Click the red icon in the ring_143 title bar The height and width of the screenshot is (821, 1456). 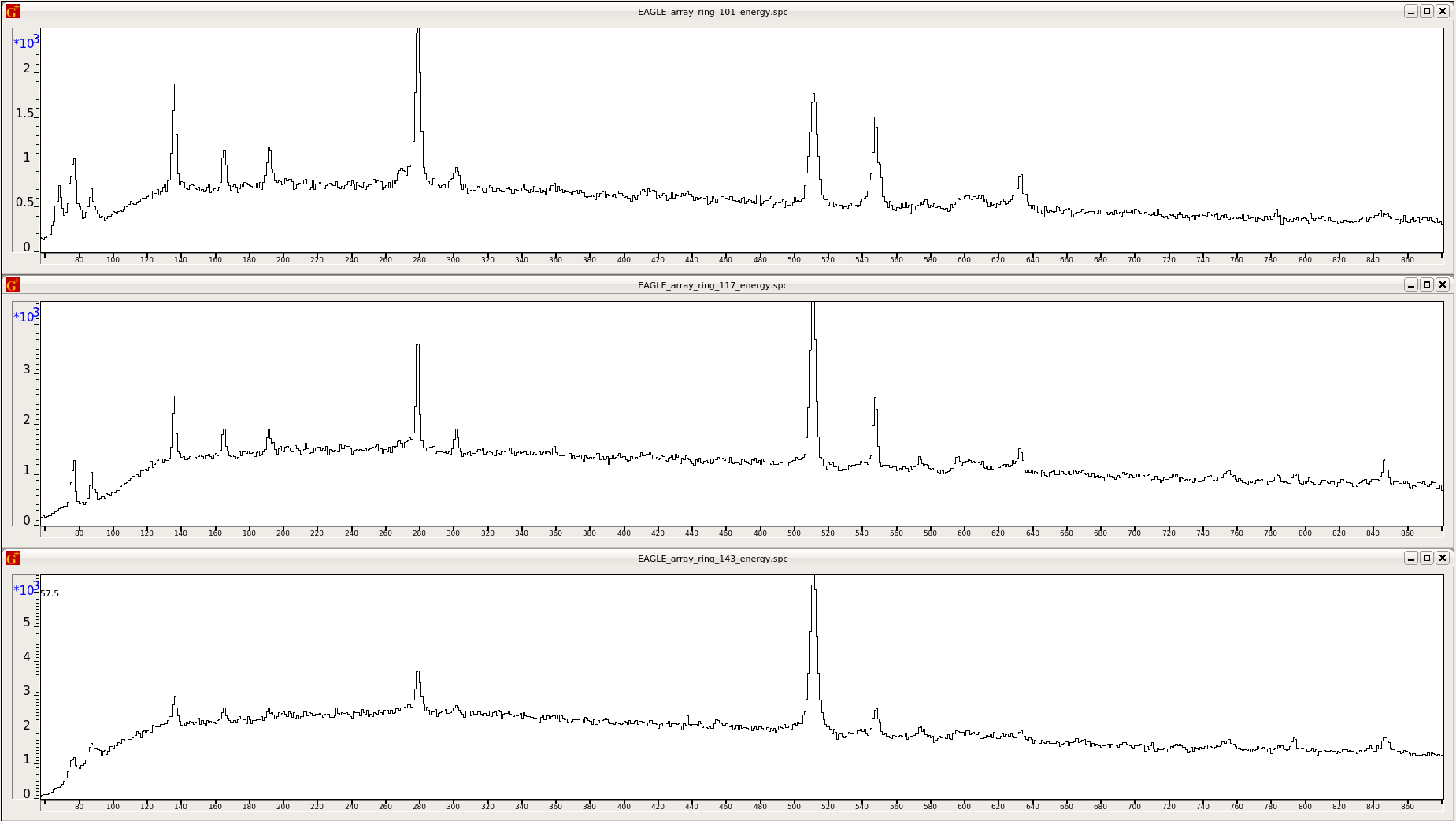(x=12, y=558)
